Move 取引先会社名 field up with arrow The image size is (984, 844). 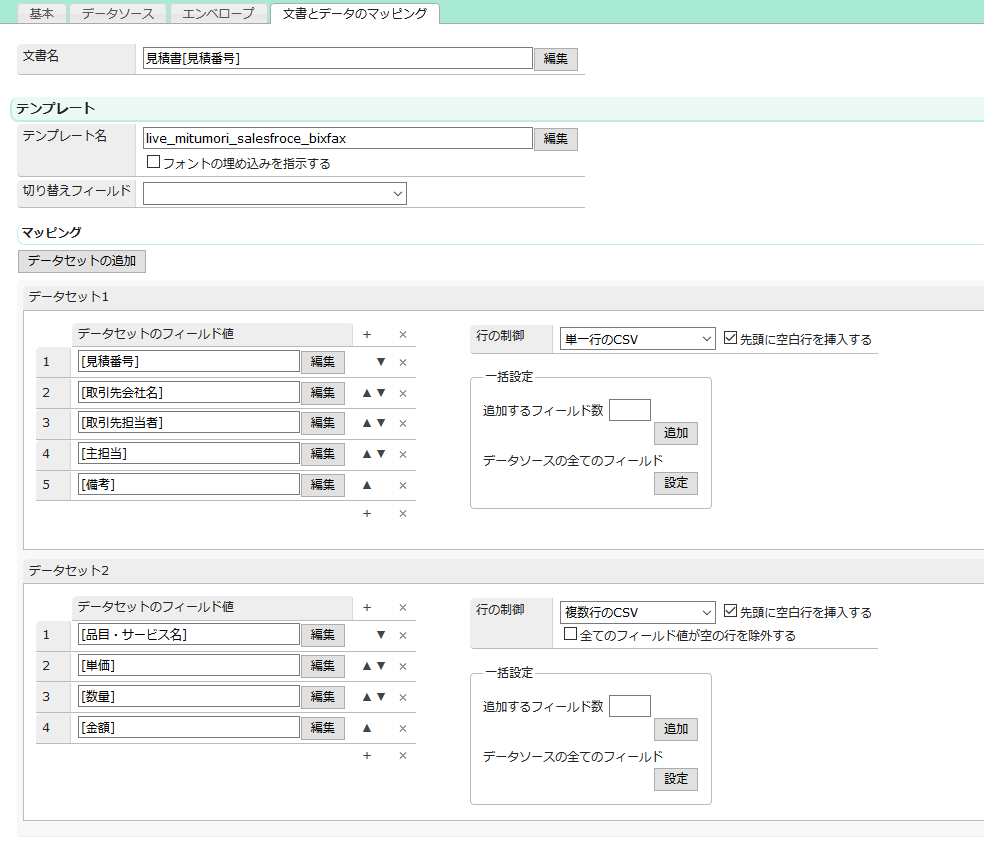point(367,393)
